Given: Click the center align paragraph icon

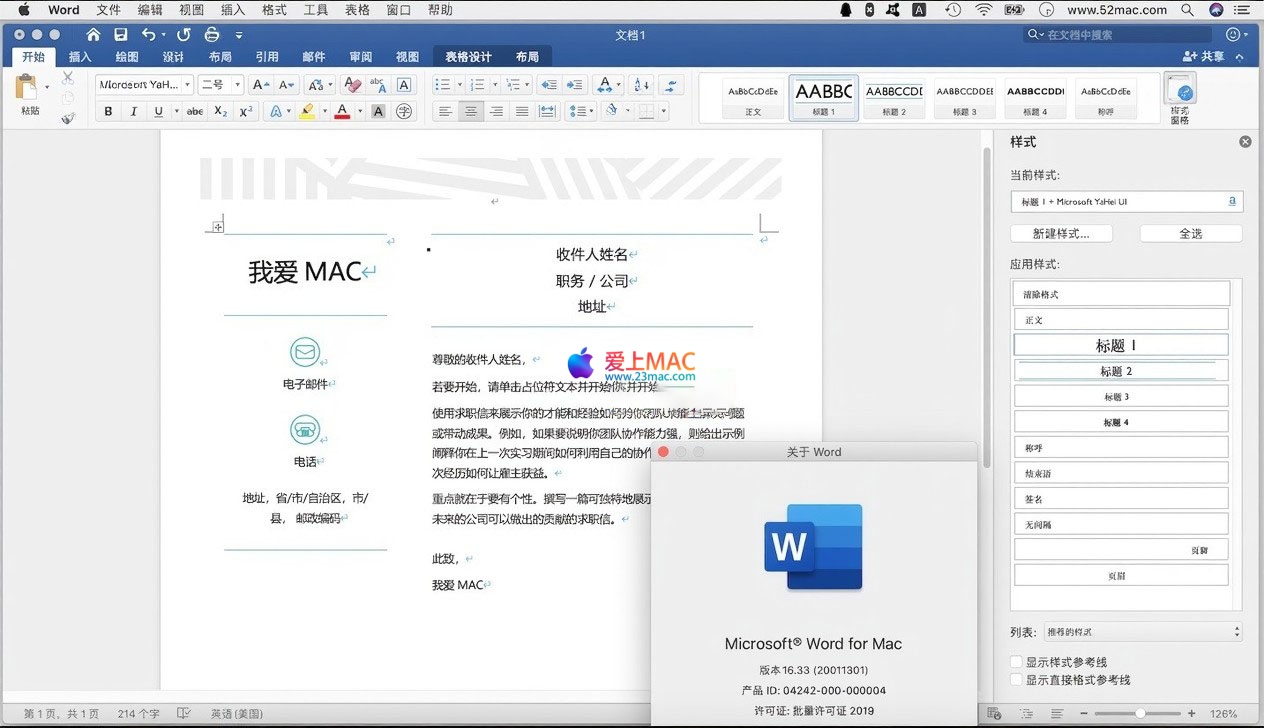Looking at the screenshot, I should click(x=471, y=112).
